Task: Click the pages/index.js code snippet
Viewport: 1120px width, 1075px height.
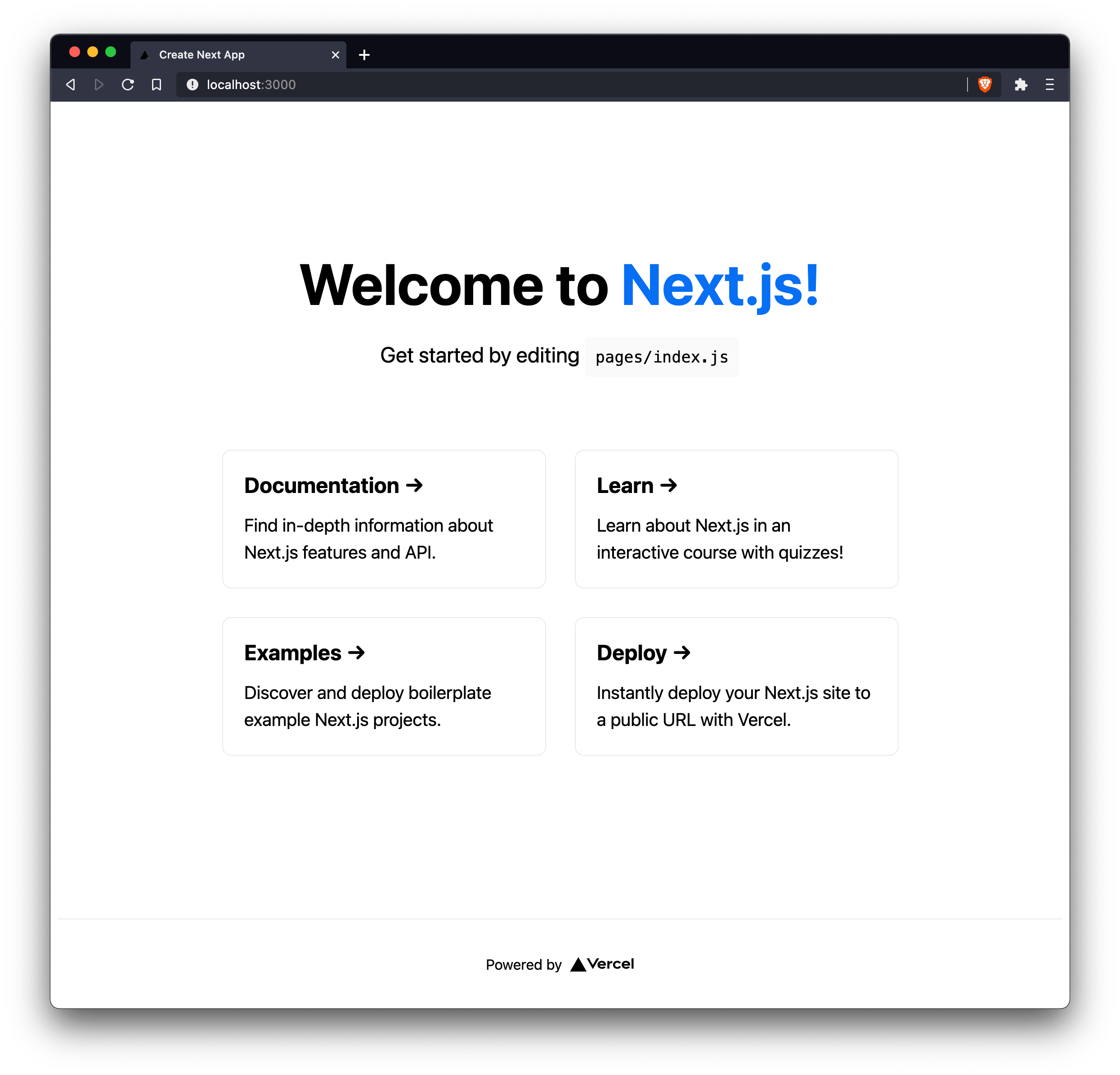Action: pyautogui.click(x=662, y=357)
